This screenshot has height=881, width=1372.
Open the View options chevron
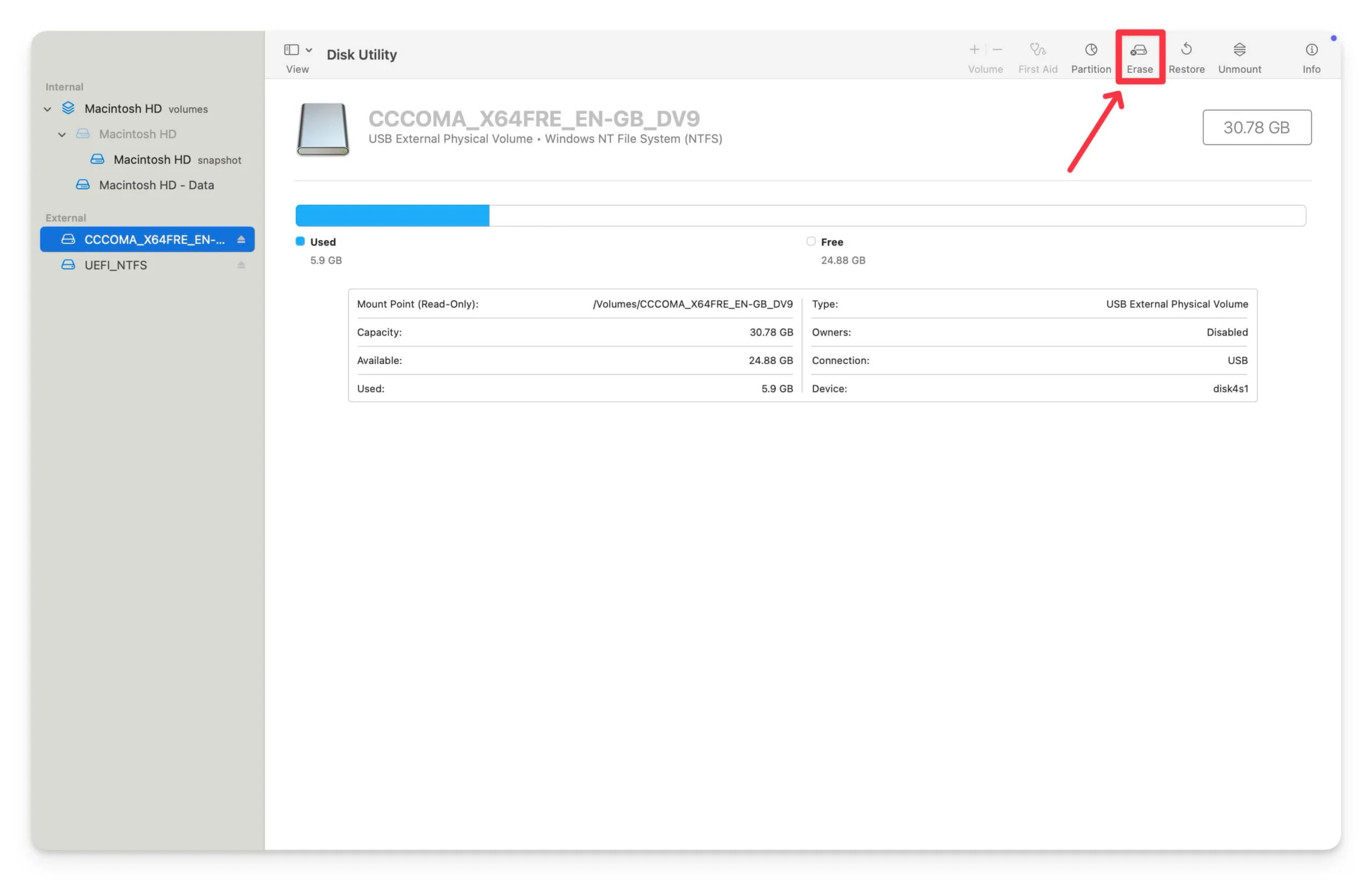(x=309, y=50)
